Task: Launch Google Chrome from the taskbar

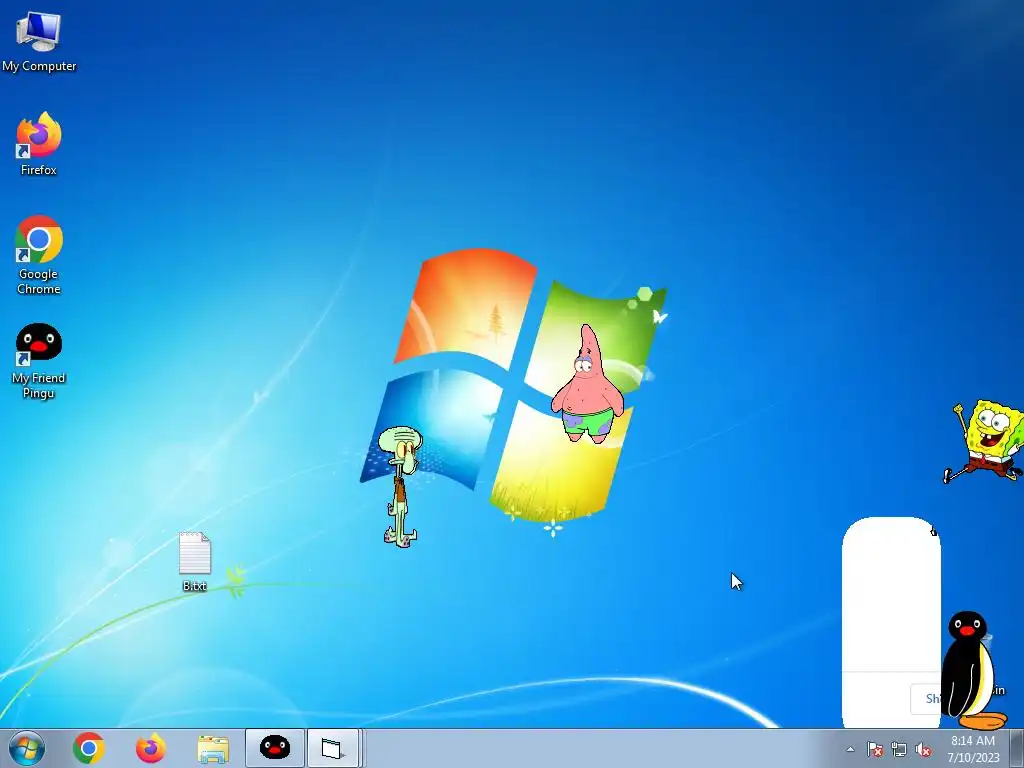Action: coord(89,748)
